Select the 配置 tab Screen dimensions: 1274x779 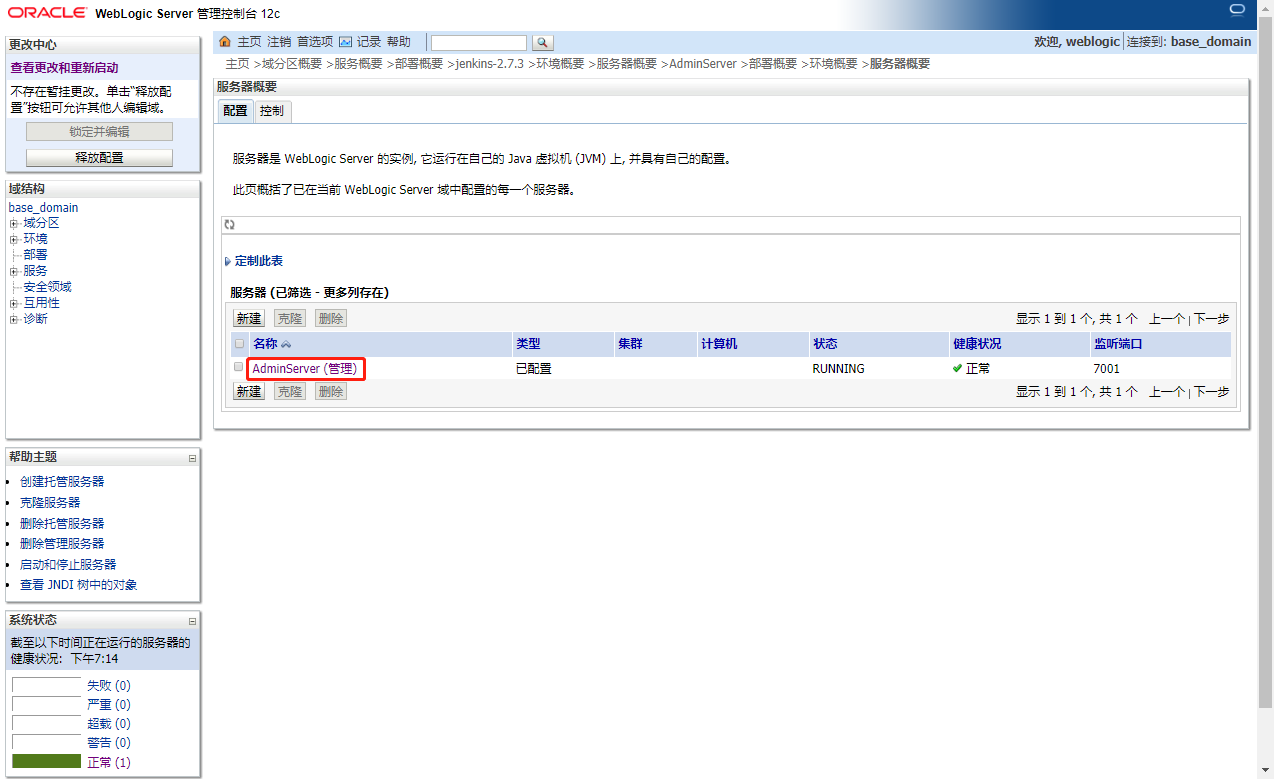[235, 111]
